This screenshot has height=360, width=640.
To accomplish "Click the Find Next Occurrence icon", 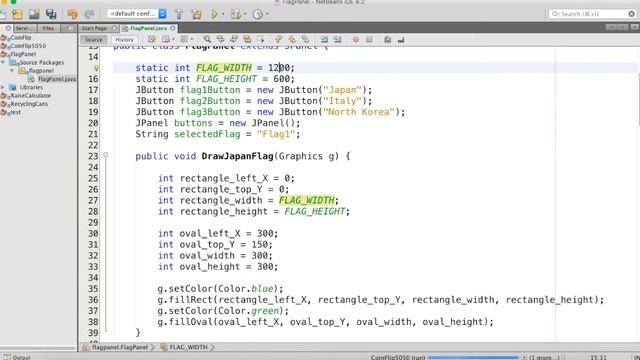I will click(x=234, y=40).
